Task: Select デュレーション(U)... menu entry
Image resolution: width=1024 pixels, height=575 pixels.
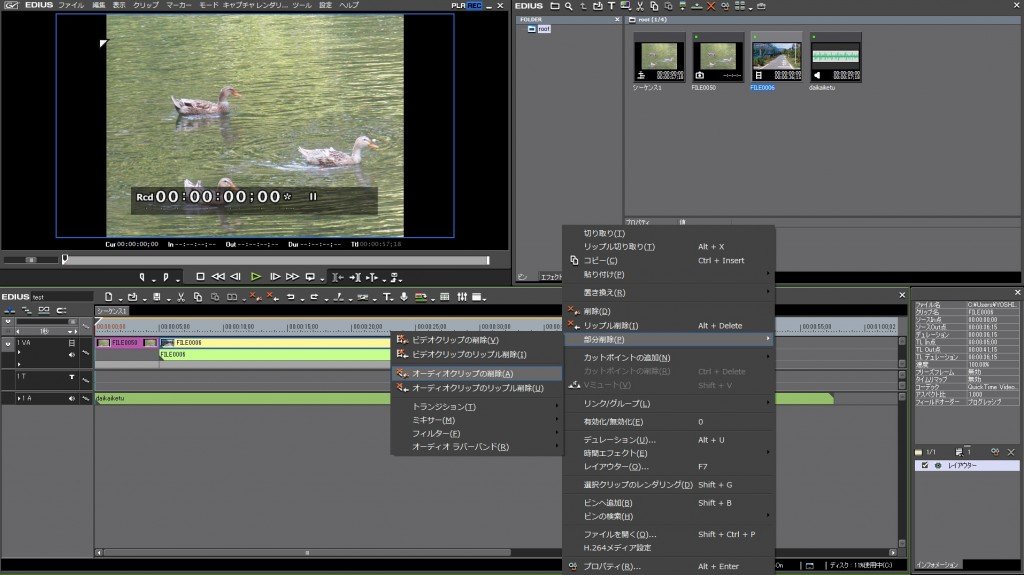Action: click(669, 440)
